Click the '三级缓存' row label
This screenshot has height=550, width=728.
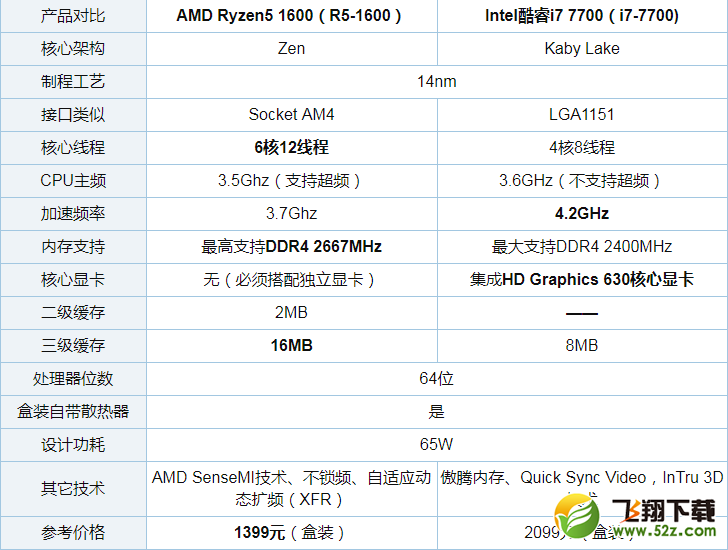pos(73,346)
